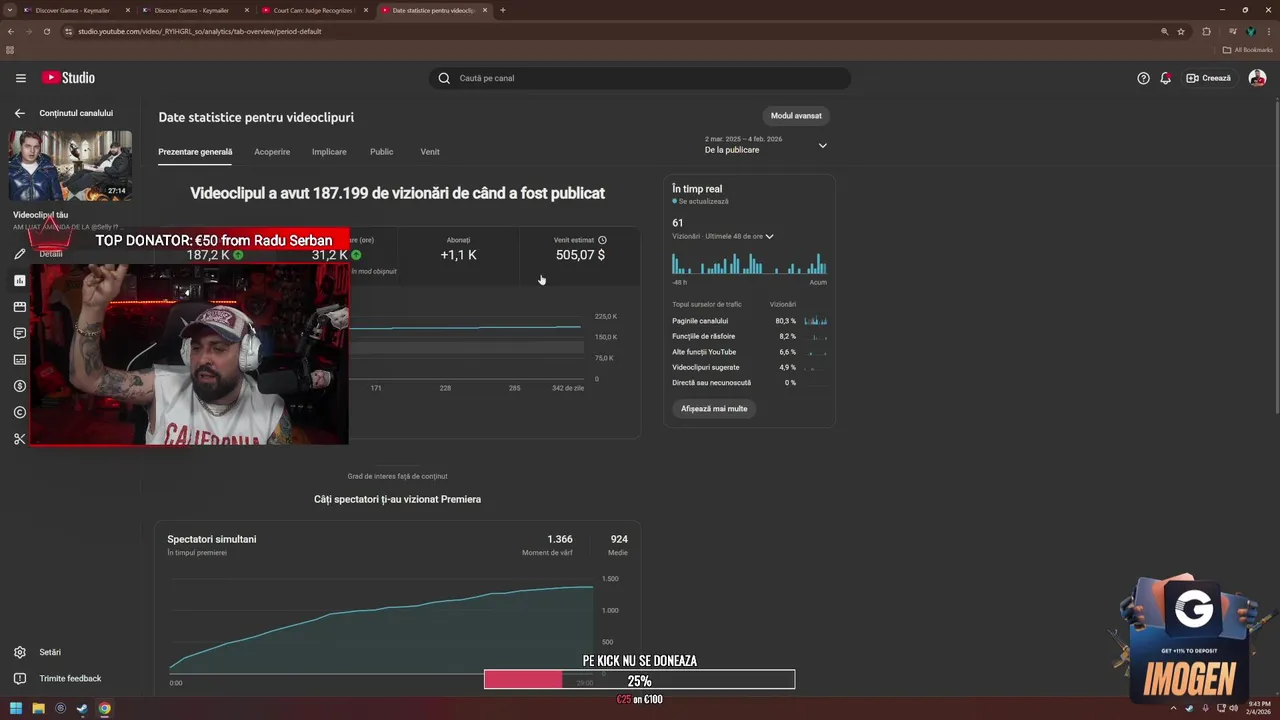
Task: Select the Venit estimat 505,07 $ card
Action: 580,255
